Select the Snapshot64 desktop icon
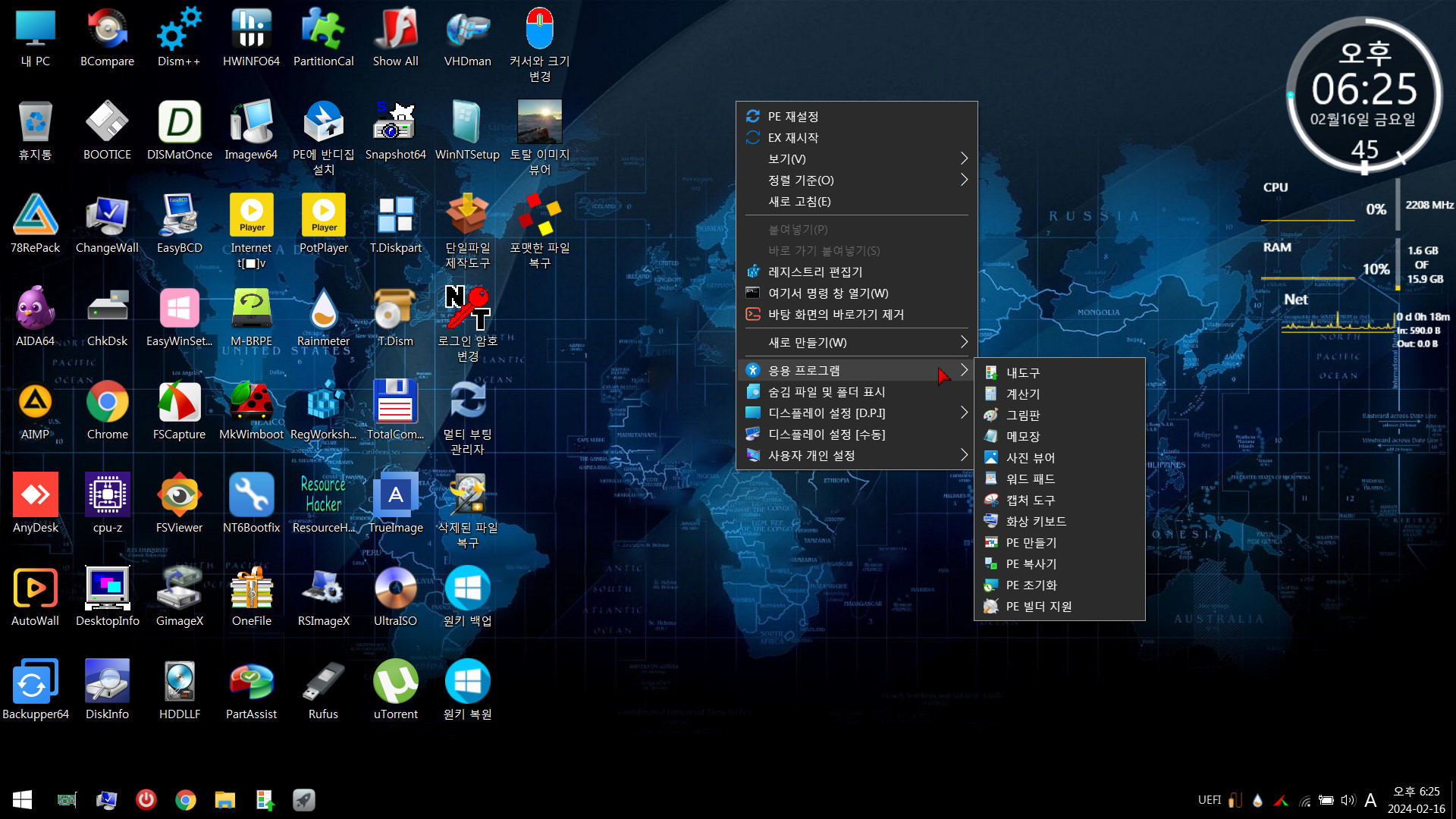 click(x=395, y=131)
